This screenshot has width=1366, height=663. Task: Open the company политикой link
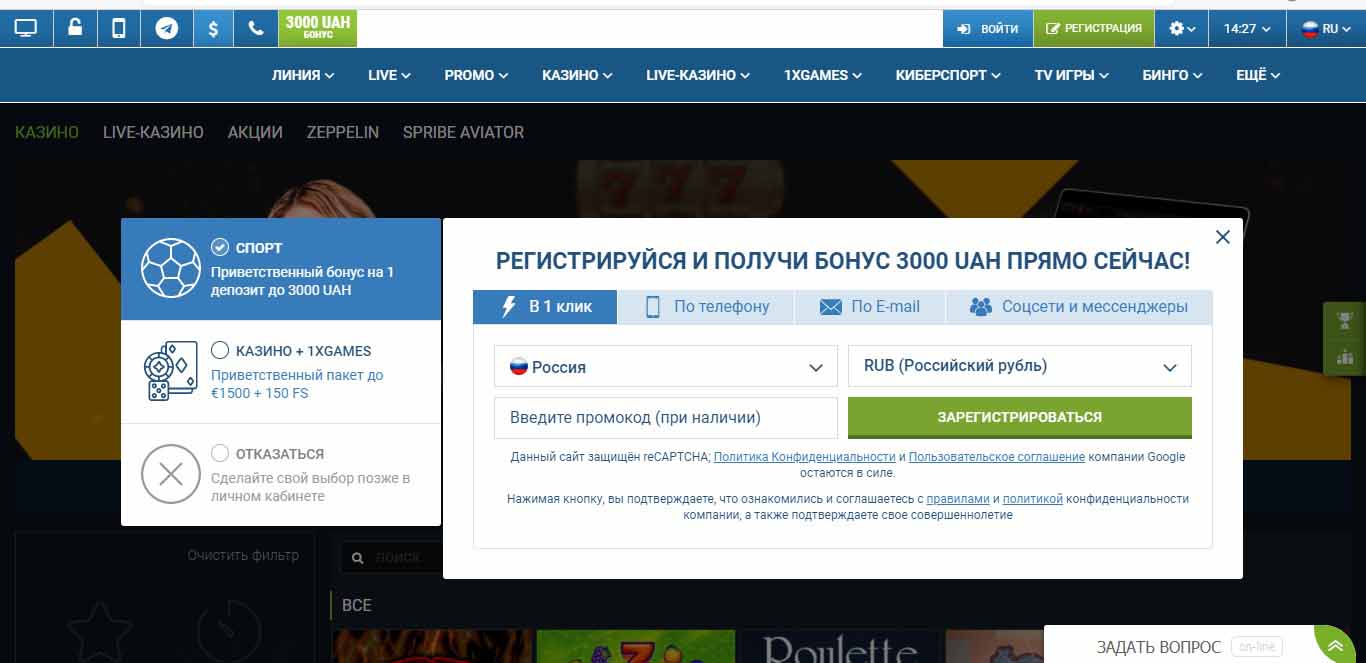pos(1033,498)
